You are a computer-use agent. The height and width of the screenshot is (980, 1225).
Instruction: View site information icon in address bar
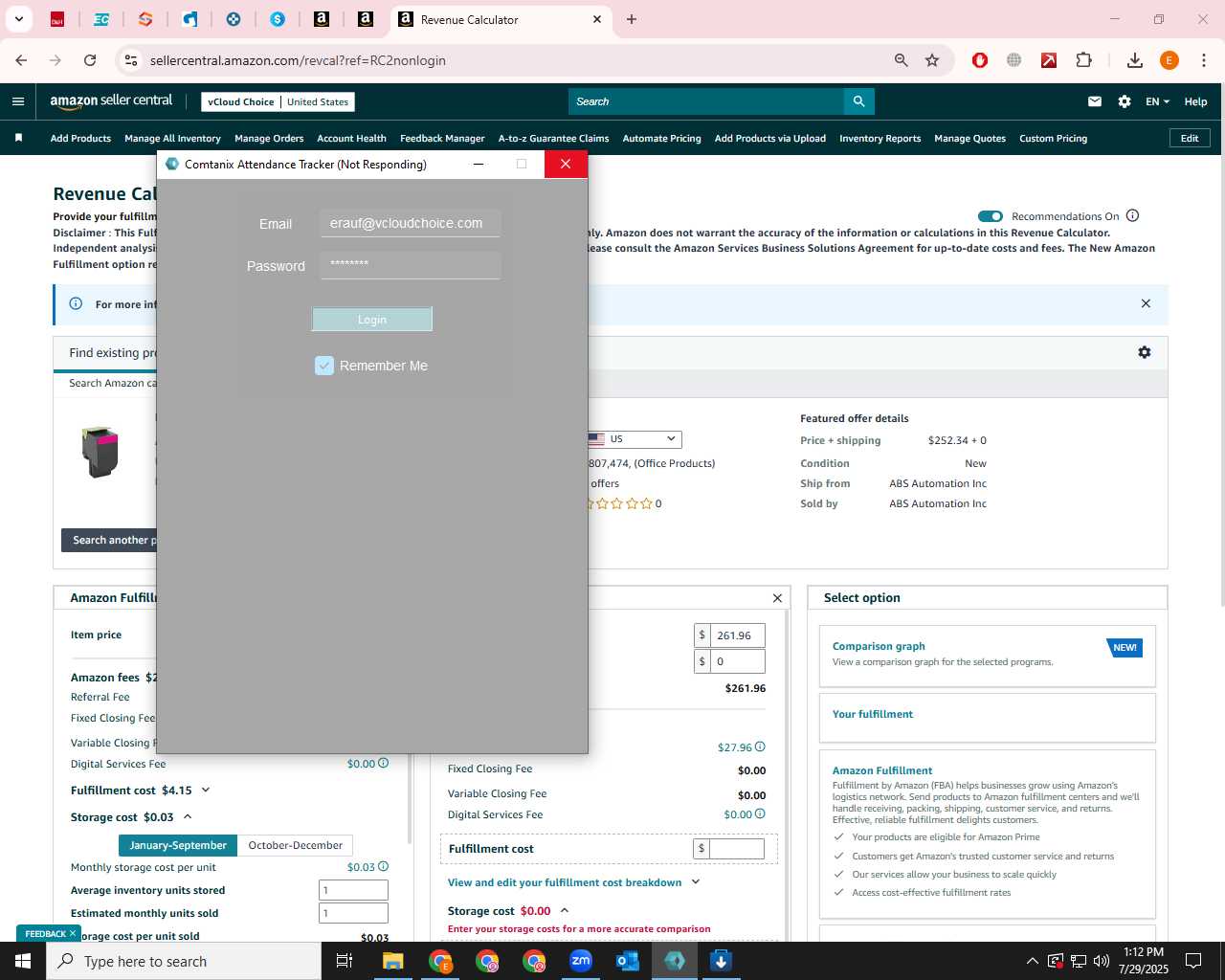pos(131,60)
